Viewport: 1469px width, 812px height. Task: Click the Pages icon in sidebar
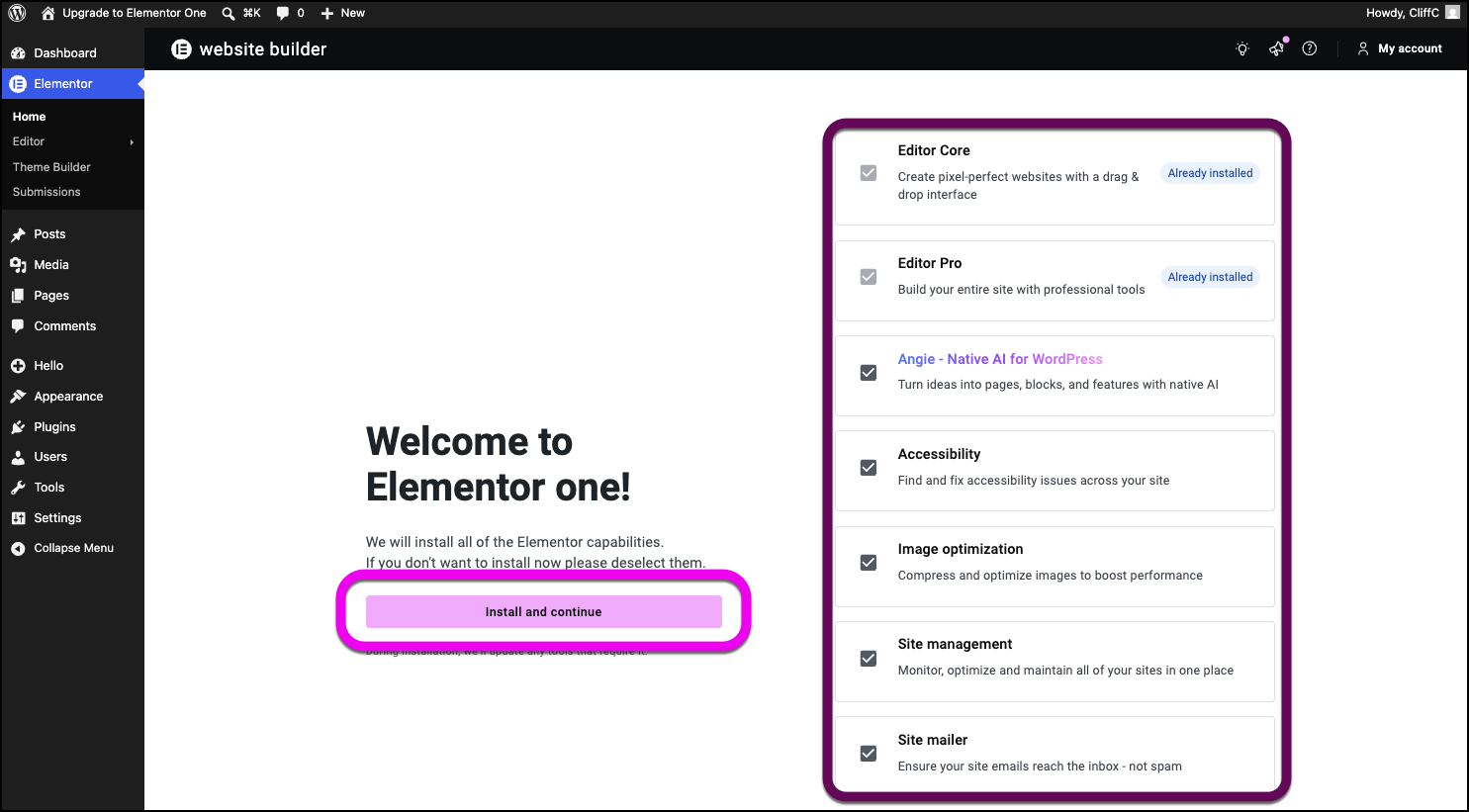tap(18, 296)
